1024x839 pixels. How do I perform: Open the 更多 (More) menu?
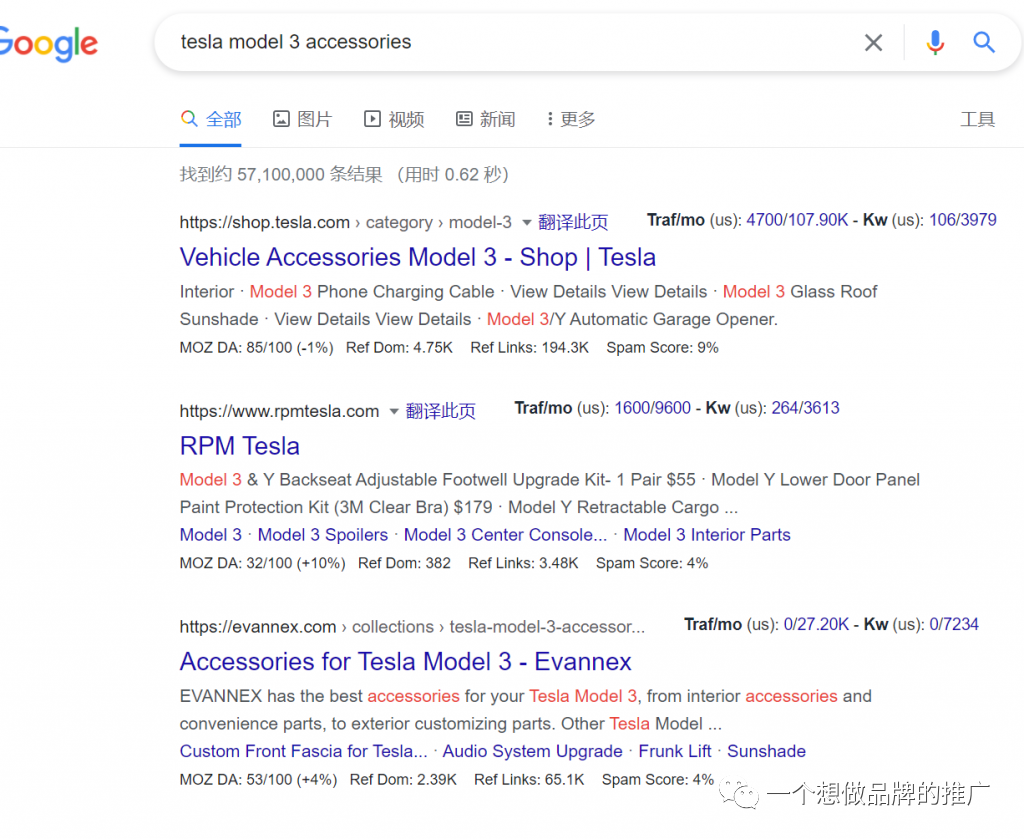point(571,119)
